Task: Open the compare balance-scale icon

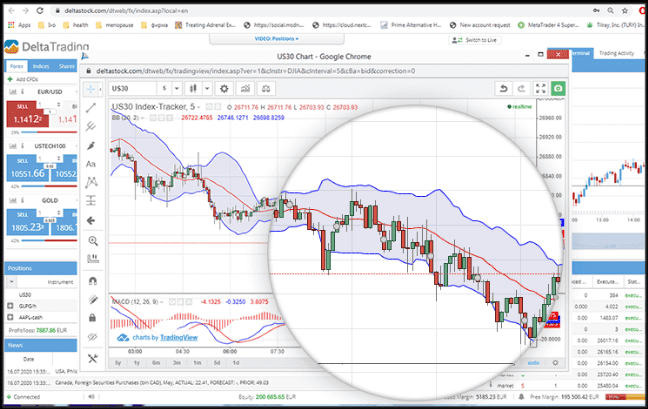Action: [266, 88]
